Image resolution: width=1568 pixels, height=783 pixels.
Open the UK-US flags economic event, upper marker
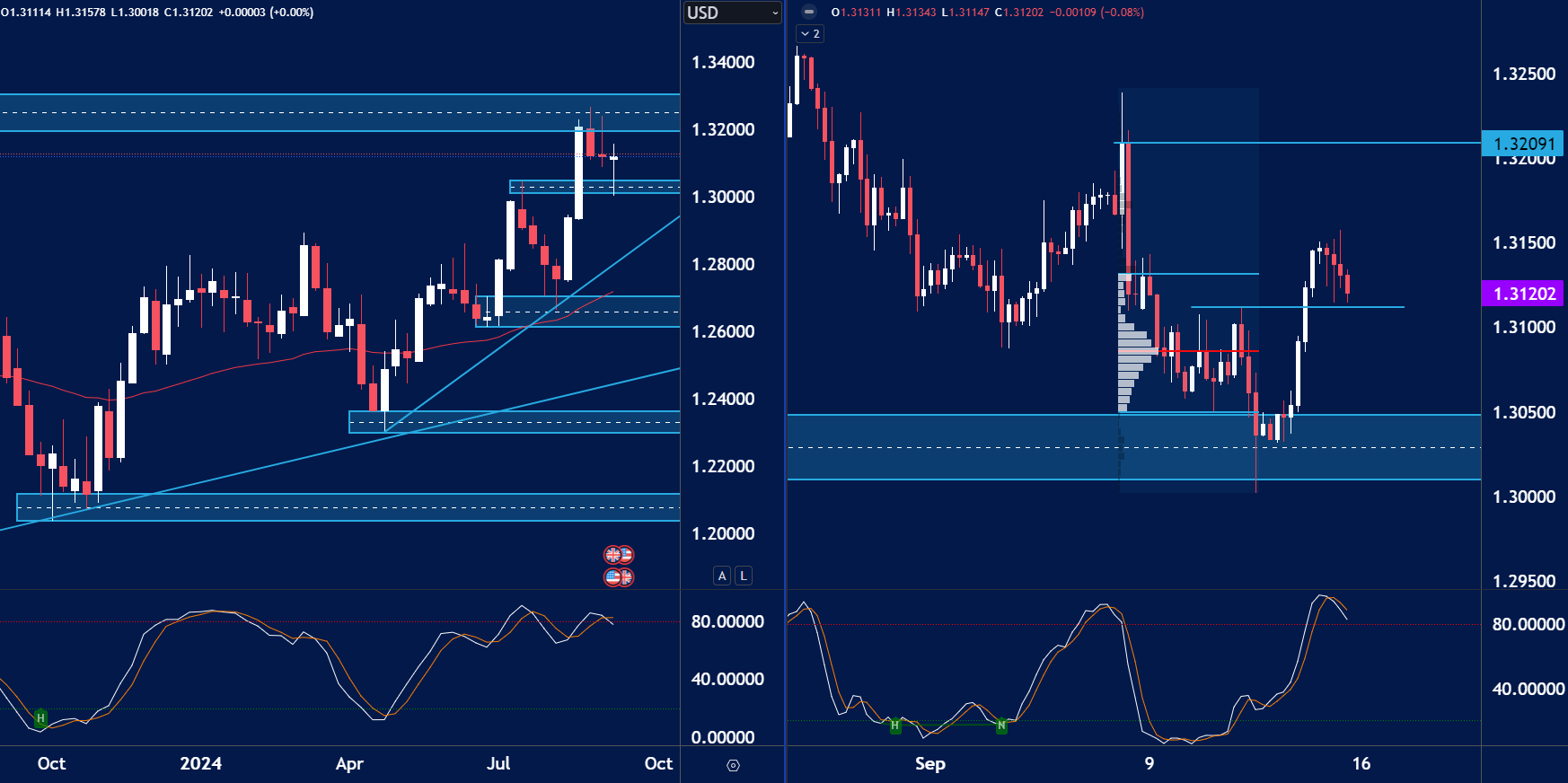(x=619, y=555)
